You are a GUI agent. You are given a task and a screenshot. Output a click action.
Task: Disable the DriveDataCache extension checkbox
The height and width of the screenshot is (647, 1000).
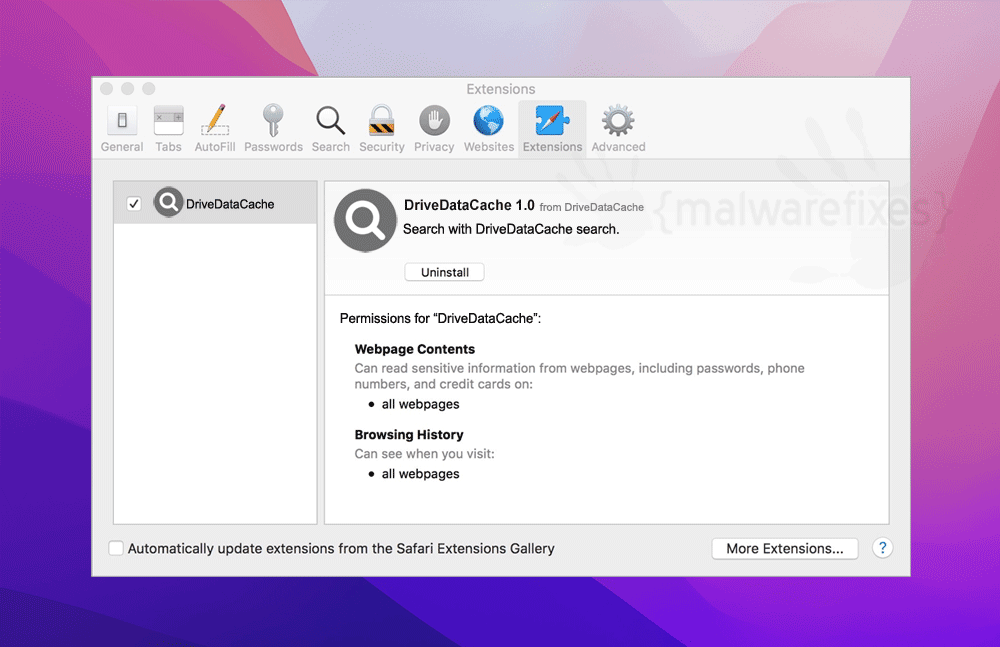[133, 204]
